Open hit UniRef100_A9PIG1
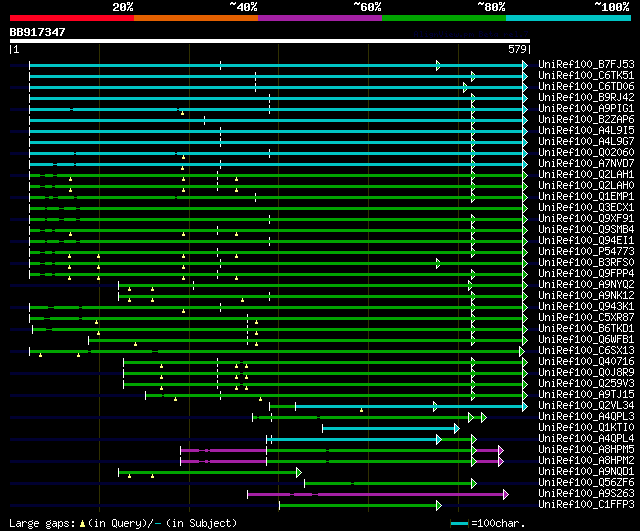The image size is (640, 531). [586, 109]
